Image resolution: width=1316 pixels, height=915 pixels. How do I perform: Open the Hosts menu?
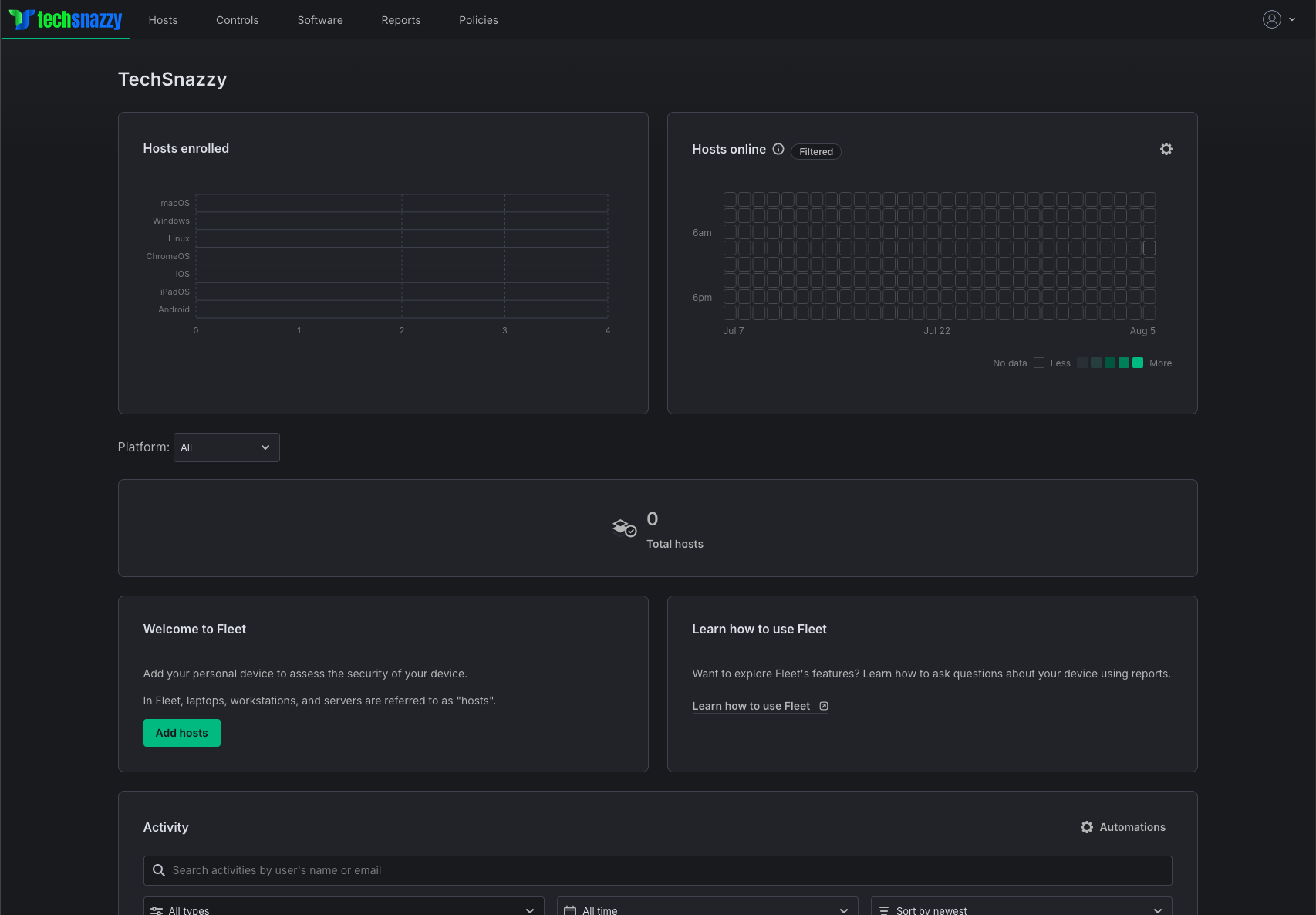(163, 20)
